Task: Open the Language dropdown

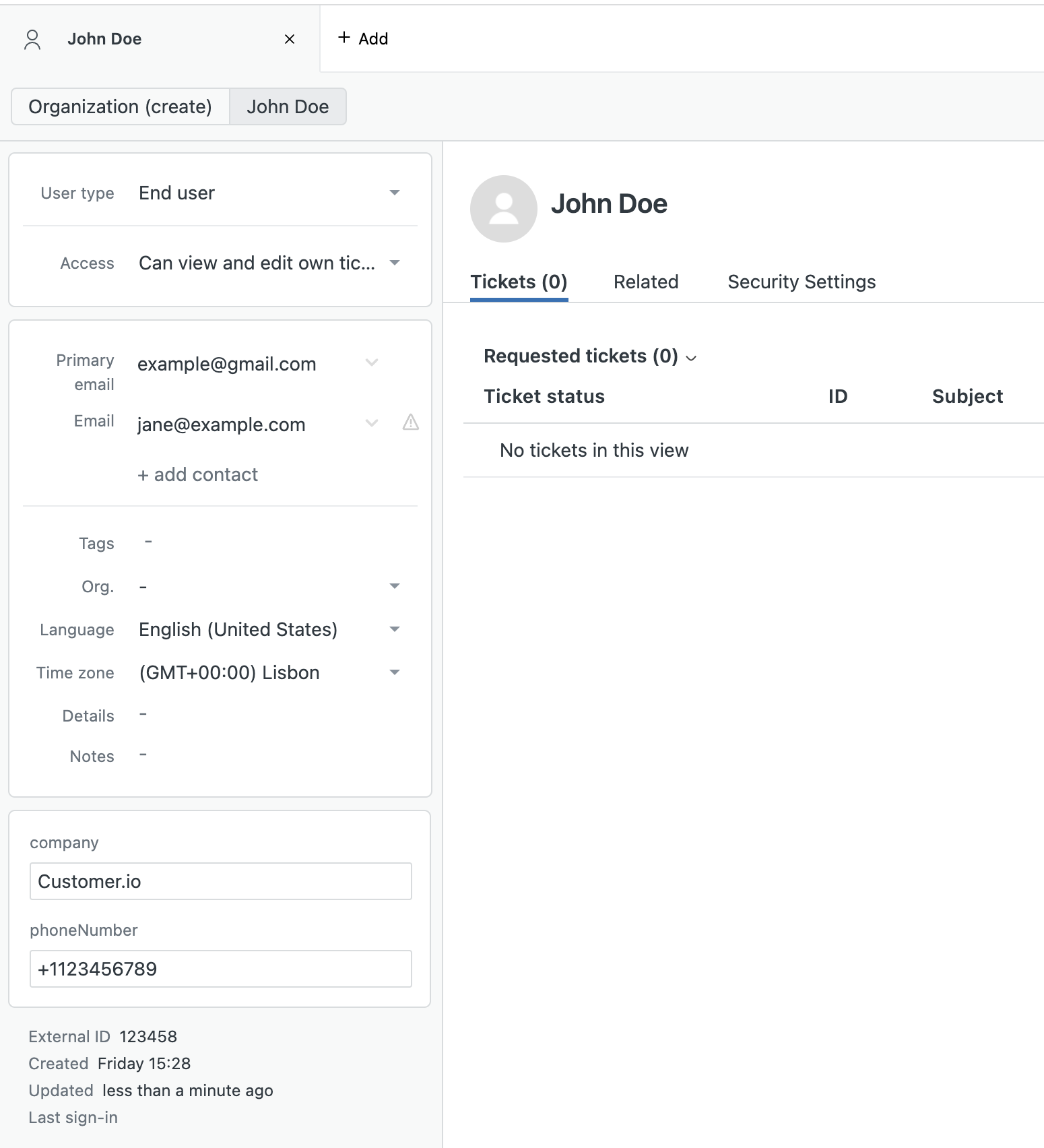Action: (269, 629)
